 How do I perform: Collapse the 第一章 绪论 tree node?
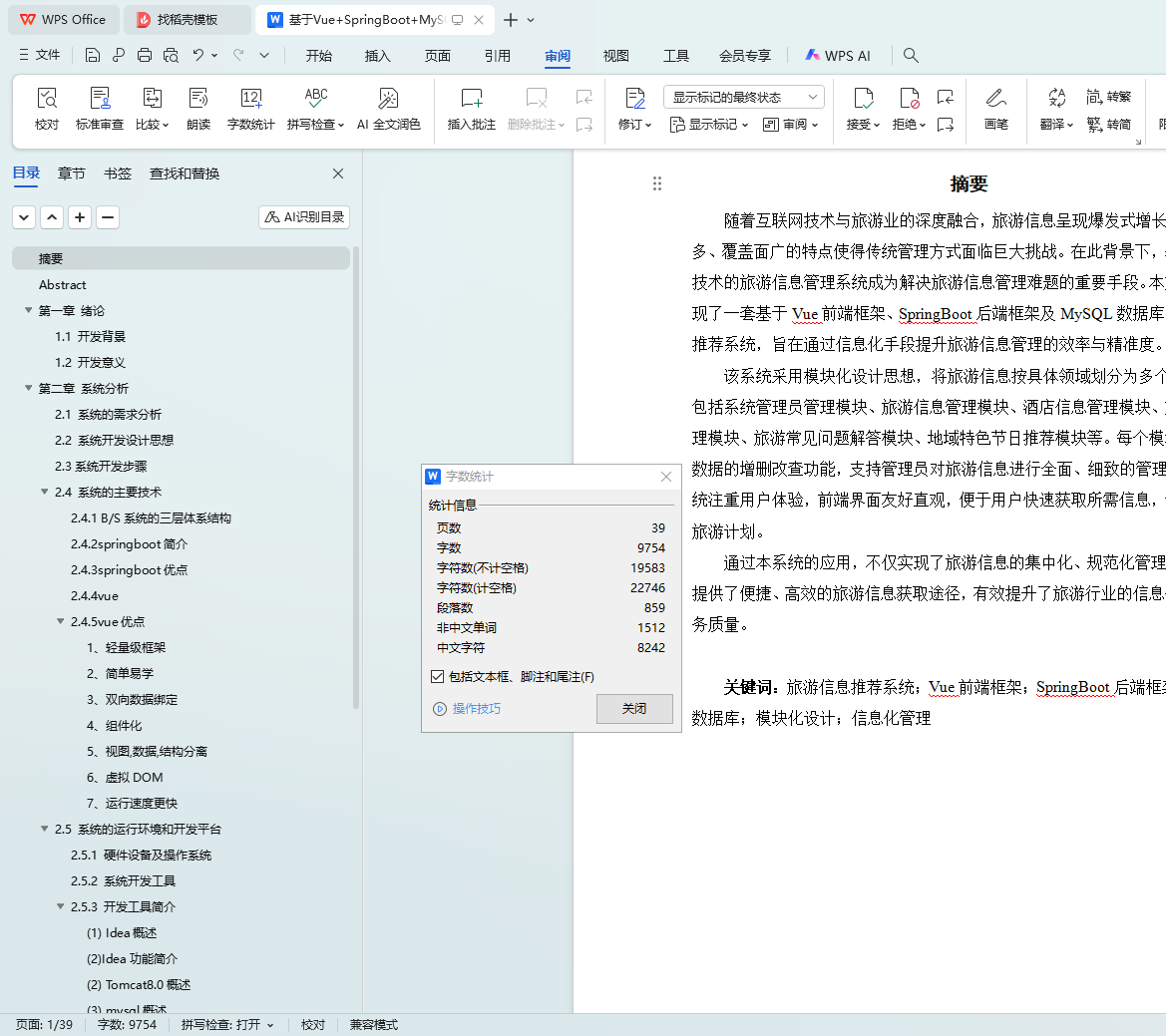pos(28,311)
